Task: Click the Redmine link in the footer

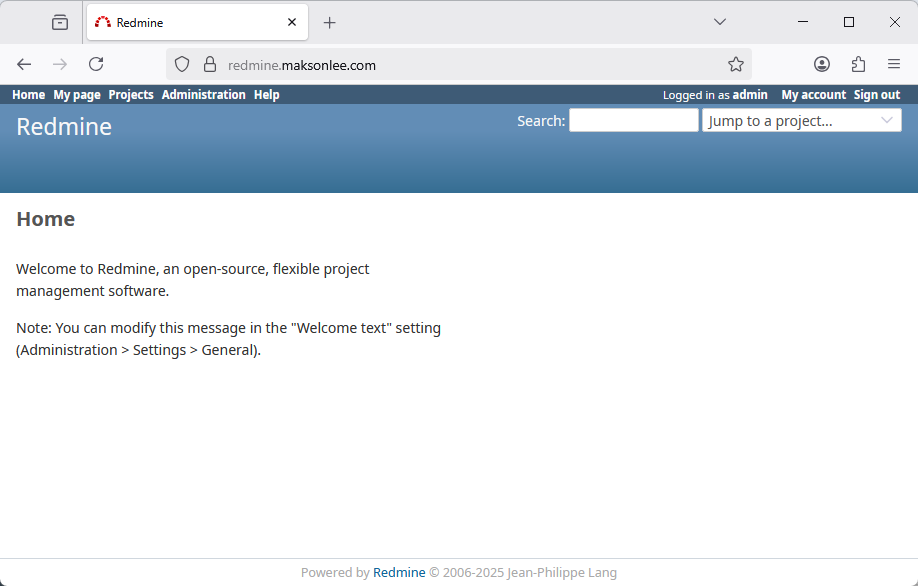Action: (x=399, y=573)
